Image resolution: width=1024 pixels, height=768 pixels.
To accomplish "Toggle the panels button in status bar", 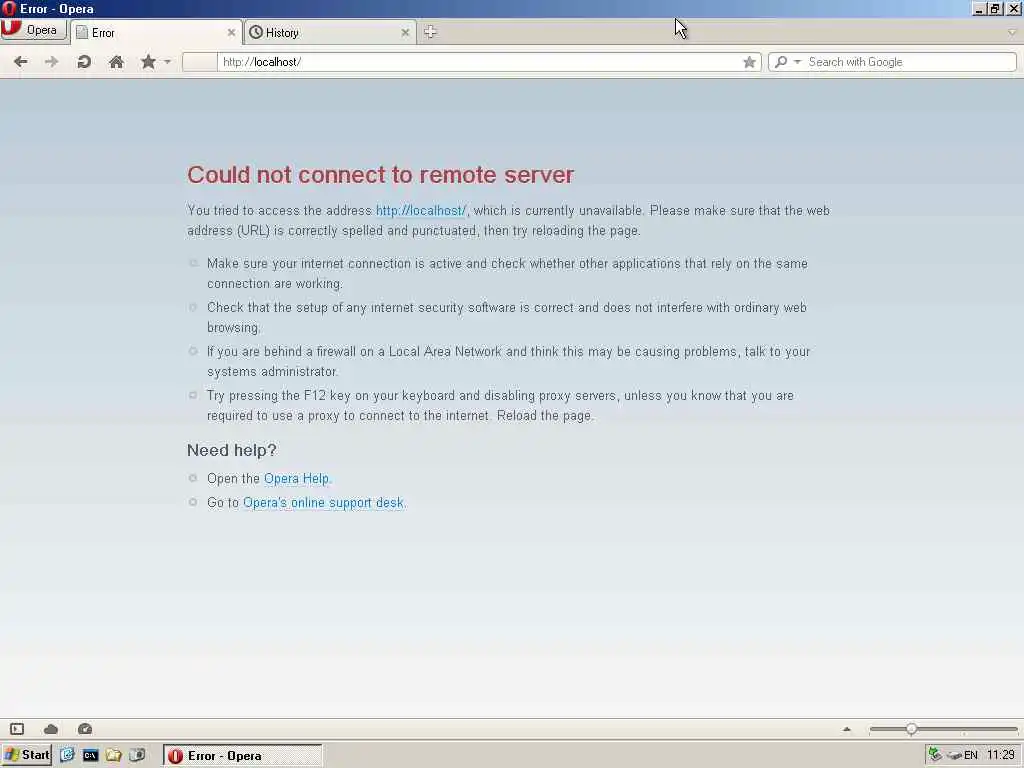I will coord(17,729).
